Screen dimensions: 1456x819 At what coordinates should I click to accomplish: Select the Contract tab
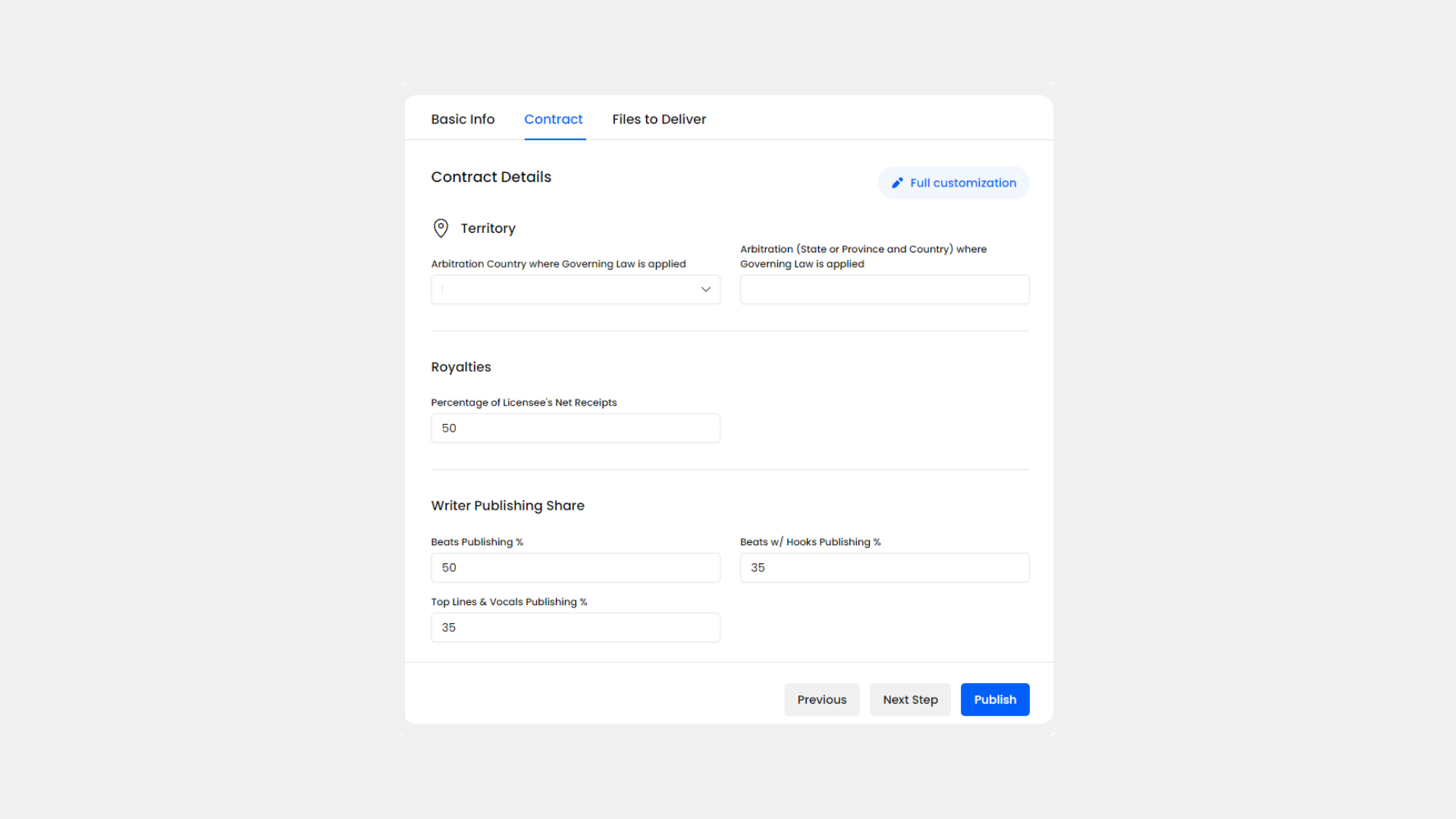coord(553,119)
